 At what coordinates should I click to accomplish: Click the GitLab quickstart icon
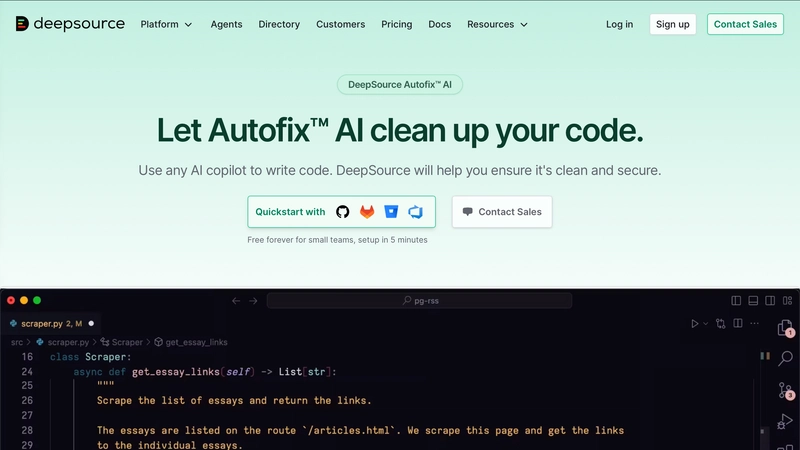367,212
